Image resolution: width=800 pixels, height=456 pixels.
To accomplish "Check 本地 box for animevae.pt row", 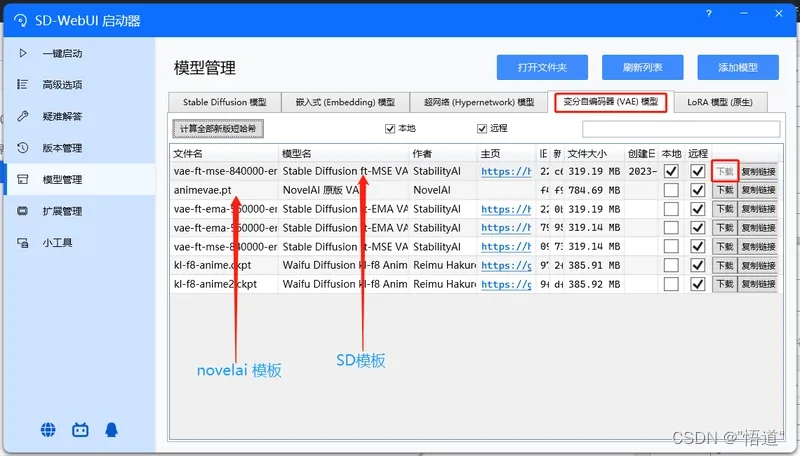I will point(671,190).
